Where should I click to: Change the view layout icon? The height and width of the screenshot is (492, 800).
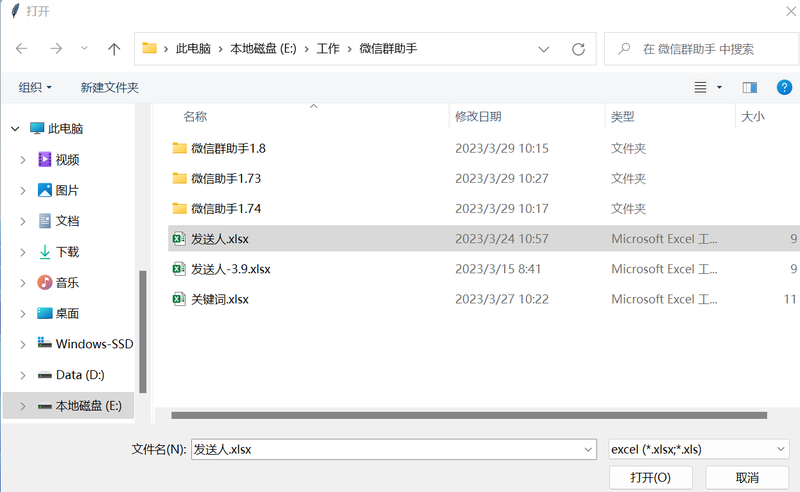coord(701,88)
